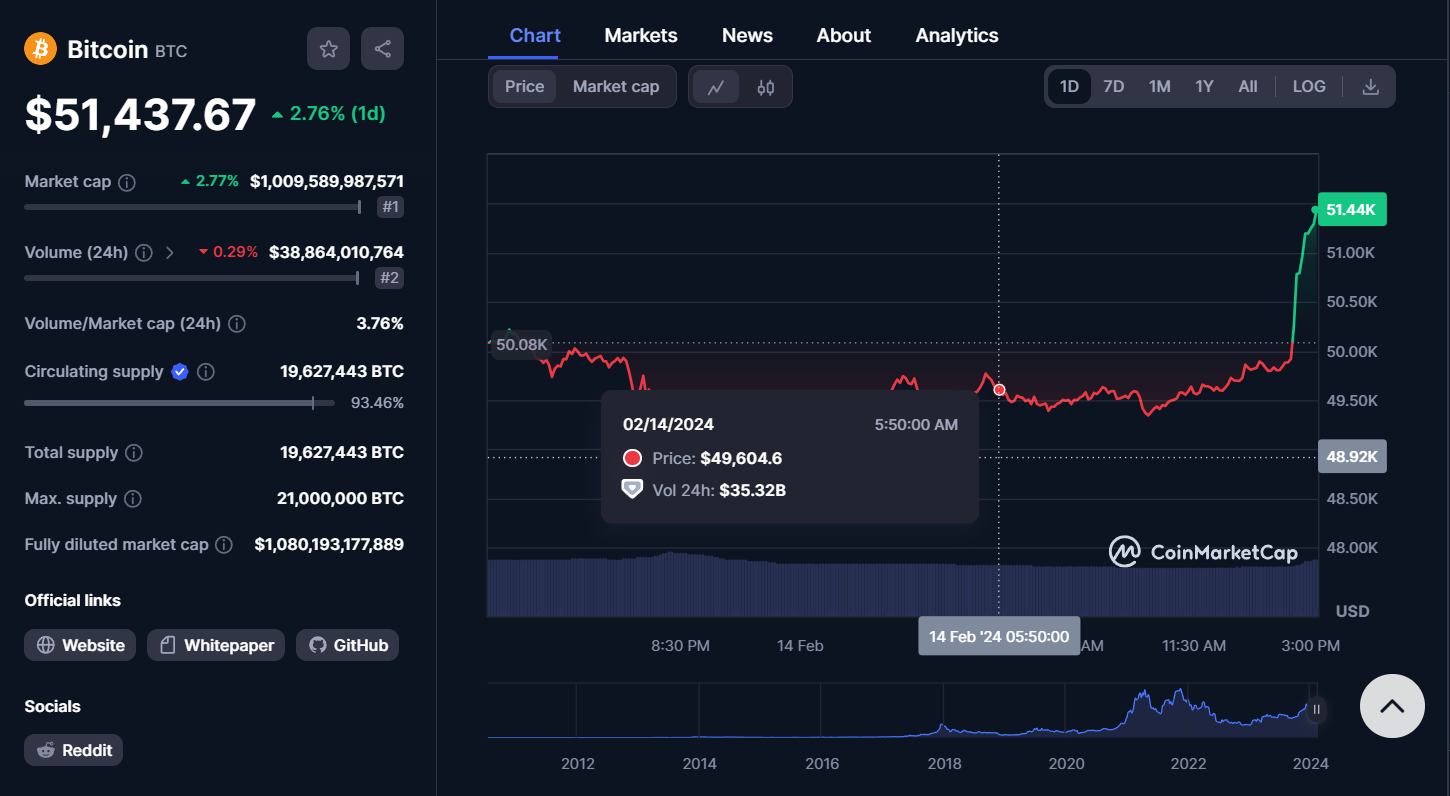1450x796 pixels.
Task: Open the Whitepaper link
Action: click(216, 645)
